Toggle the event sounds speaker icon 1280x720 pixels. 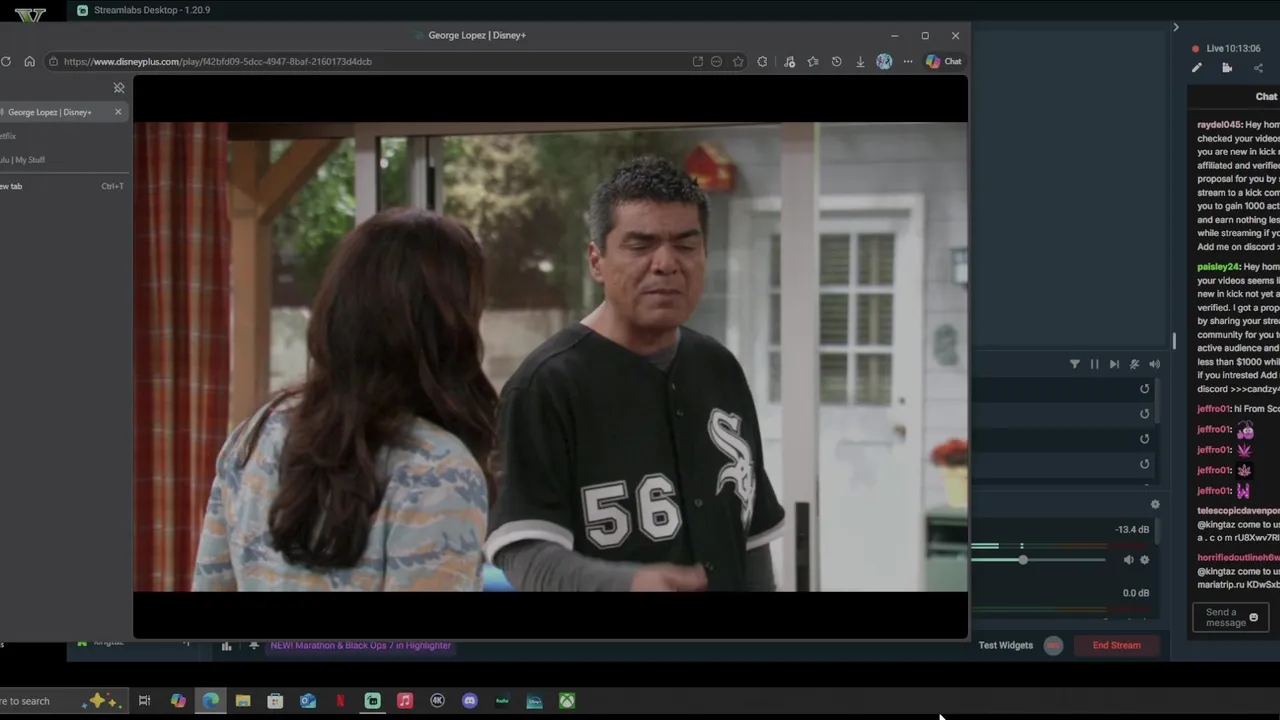click(x=1154, y=364)
